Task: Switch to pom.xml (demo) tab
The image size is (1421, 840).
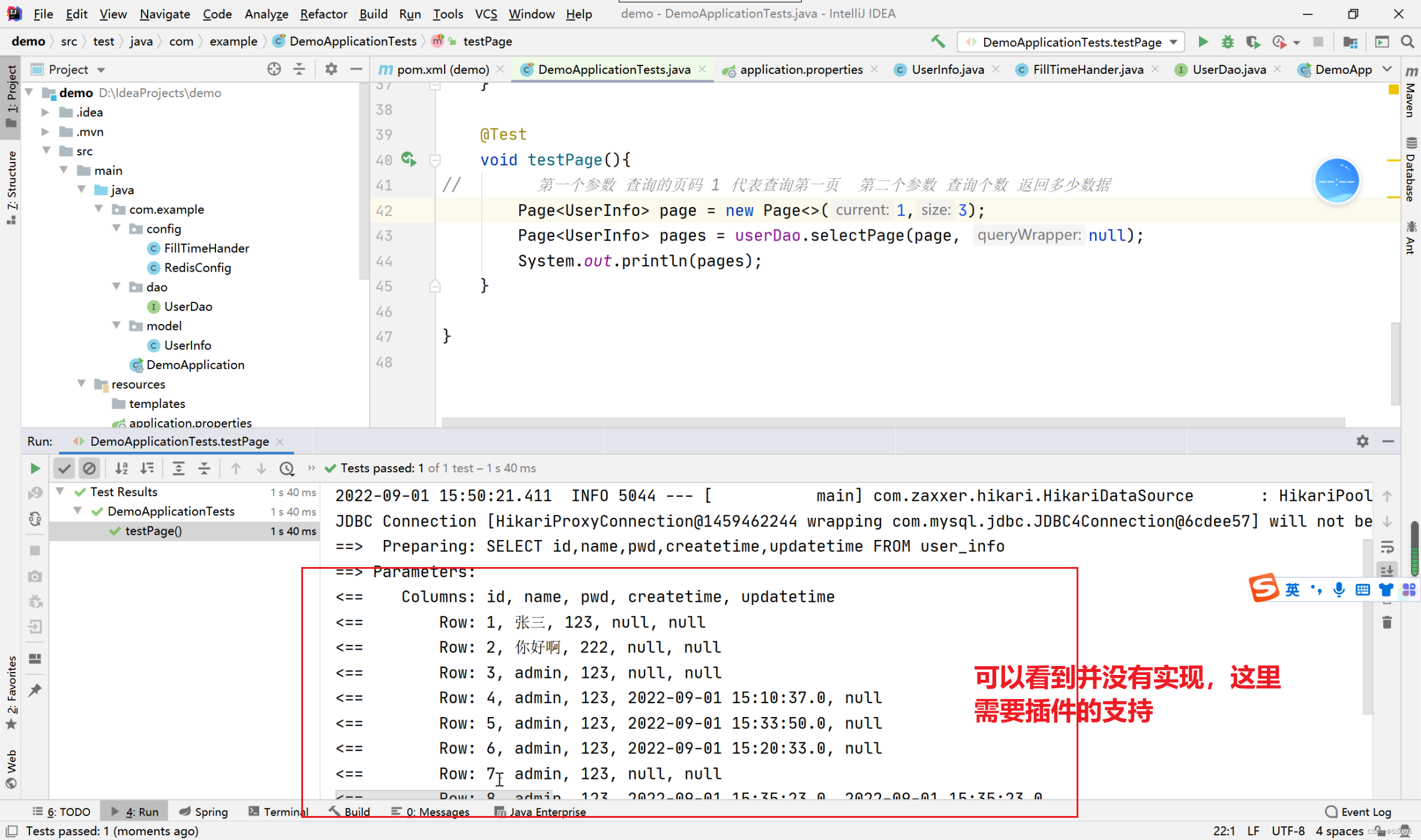Action: 443,69
